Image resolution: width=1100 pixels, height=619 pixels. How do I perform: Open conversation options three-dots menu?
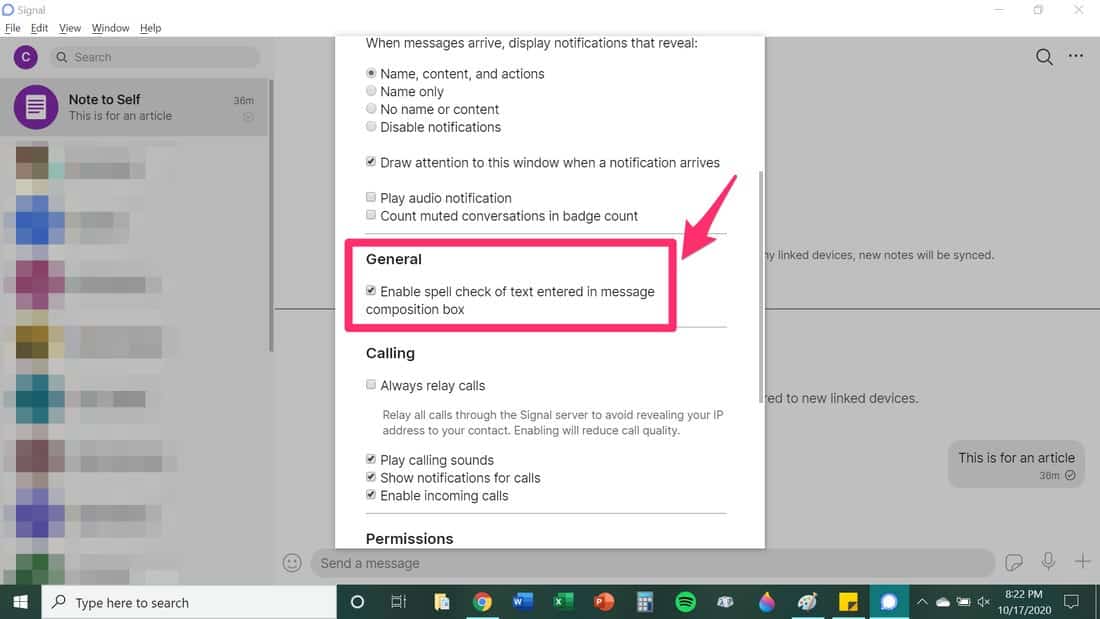[x=1075, y=56]
